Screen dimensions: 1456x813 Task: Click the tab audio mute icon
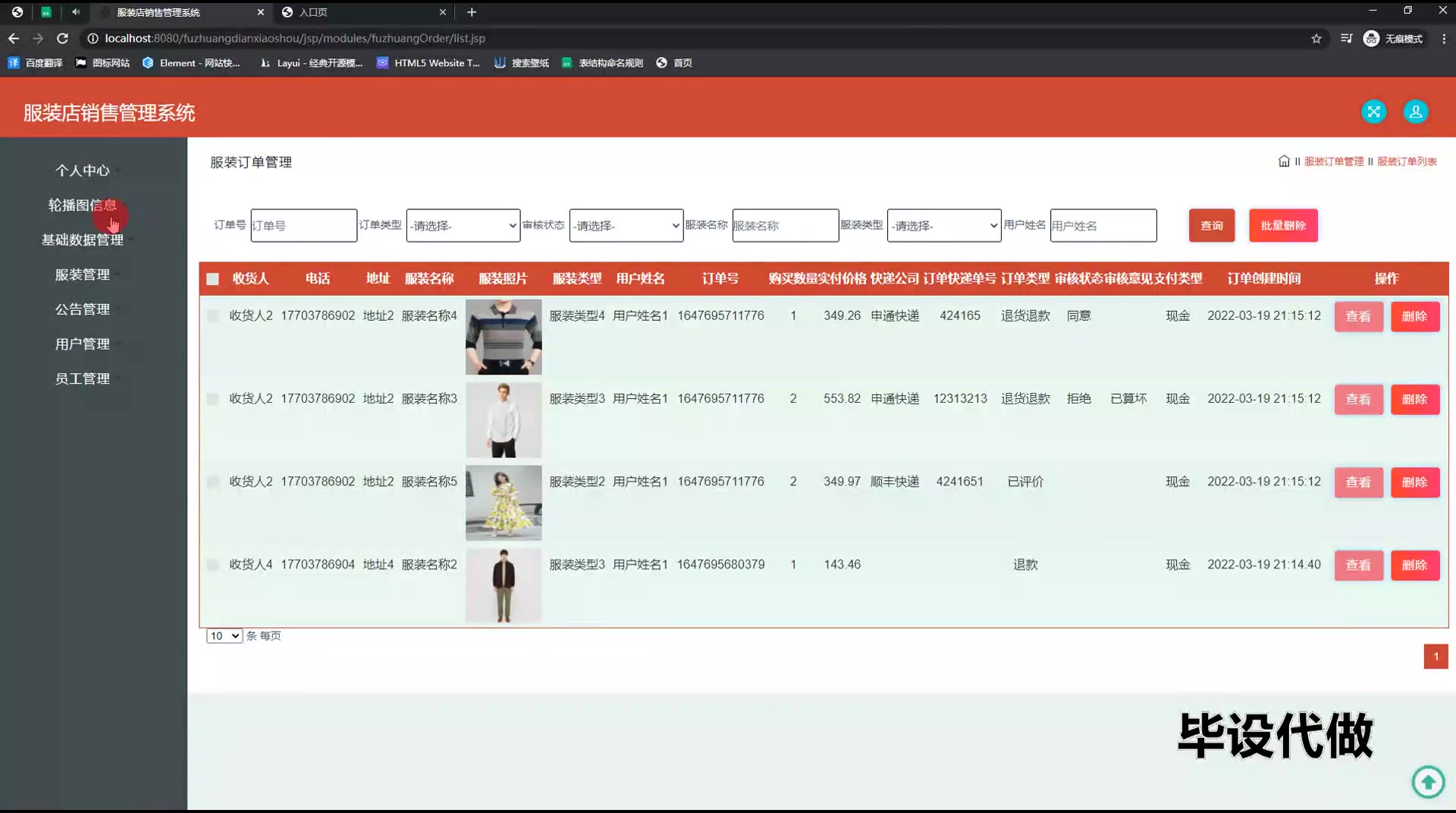pyautogui.click(x=76, y=12)
